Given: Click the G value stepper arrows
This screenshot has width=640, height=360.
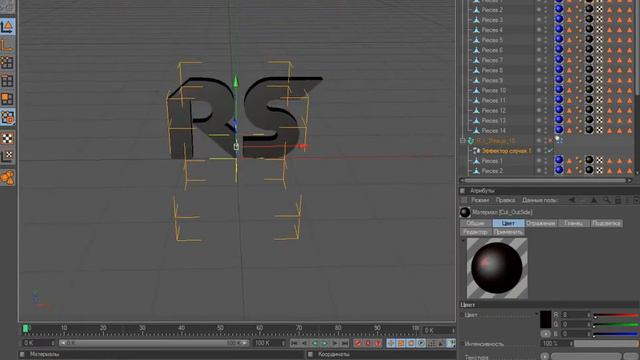Looking at the screenshot, I should [x=589, y=324].
